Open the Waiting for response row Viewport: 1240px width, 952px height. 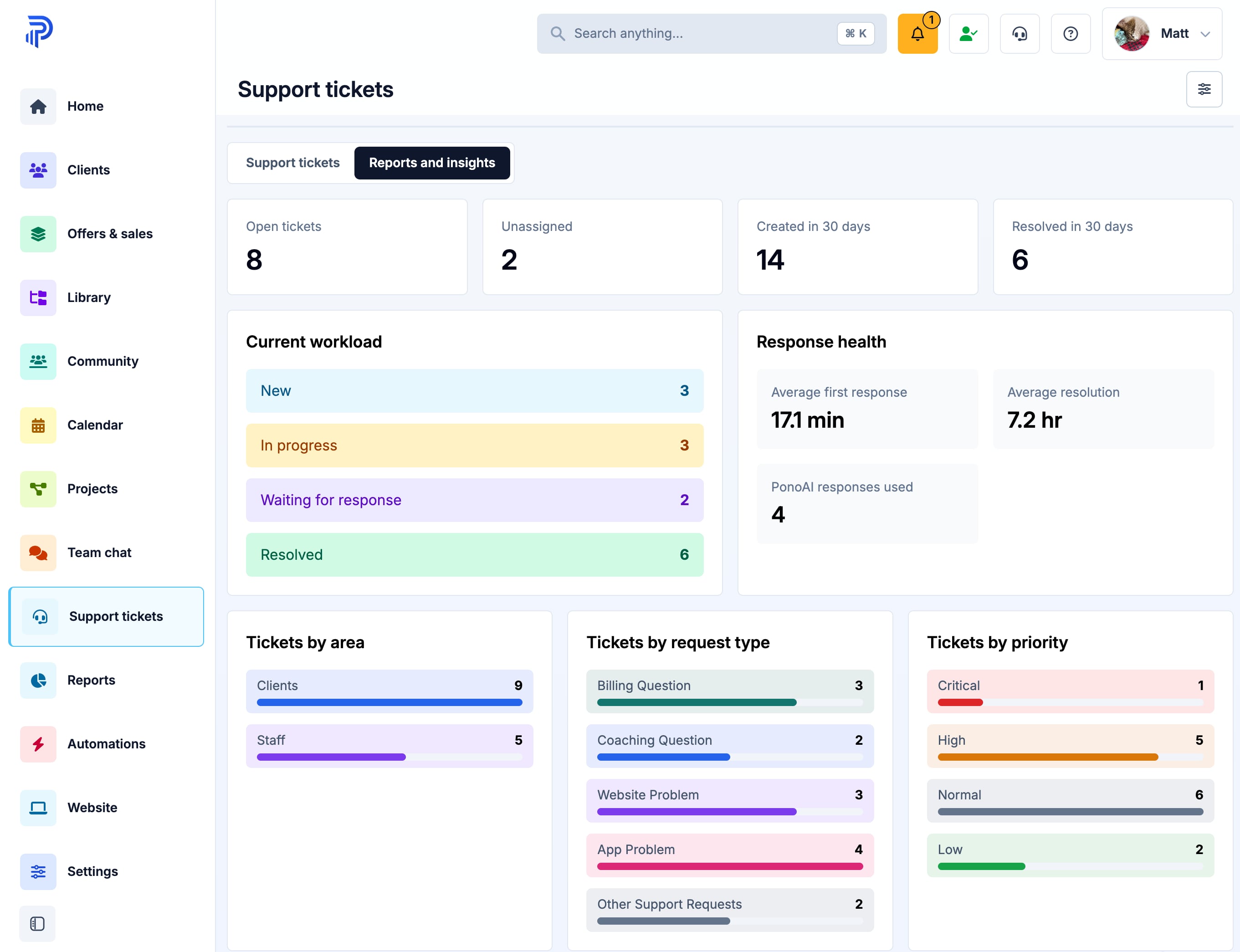coord(474,500)
